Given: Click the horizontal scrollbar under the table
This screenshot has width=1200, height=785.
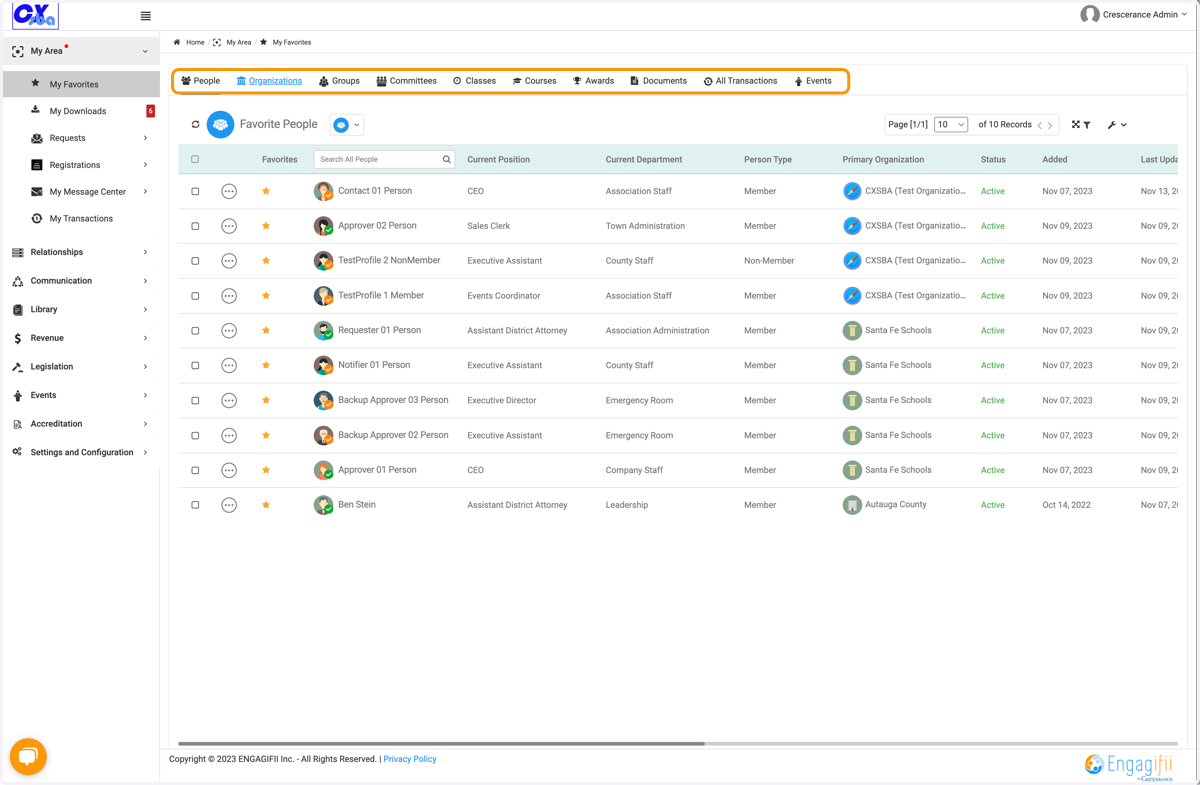Looking at the screenshot, I should [441, 744].
